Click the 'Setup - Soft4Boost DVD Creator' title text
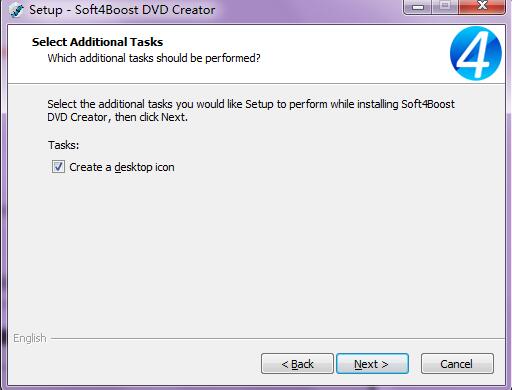Viewport: 512px width, 390px height. point(122,10)
